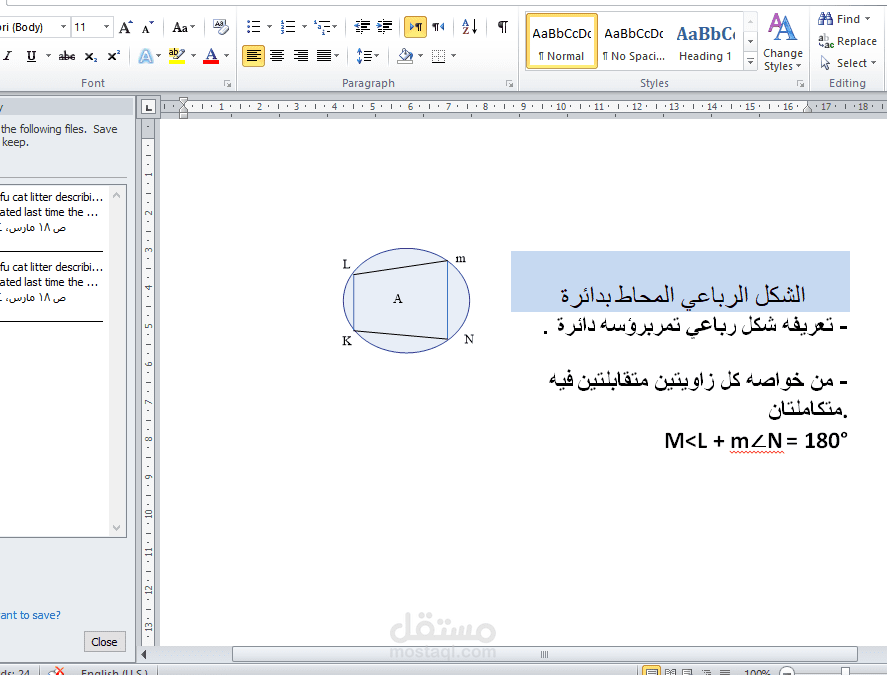Enable Center alignment
Image resolution: width=887 pixels, height=675 pixels.
pos(277,55)
